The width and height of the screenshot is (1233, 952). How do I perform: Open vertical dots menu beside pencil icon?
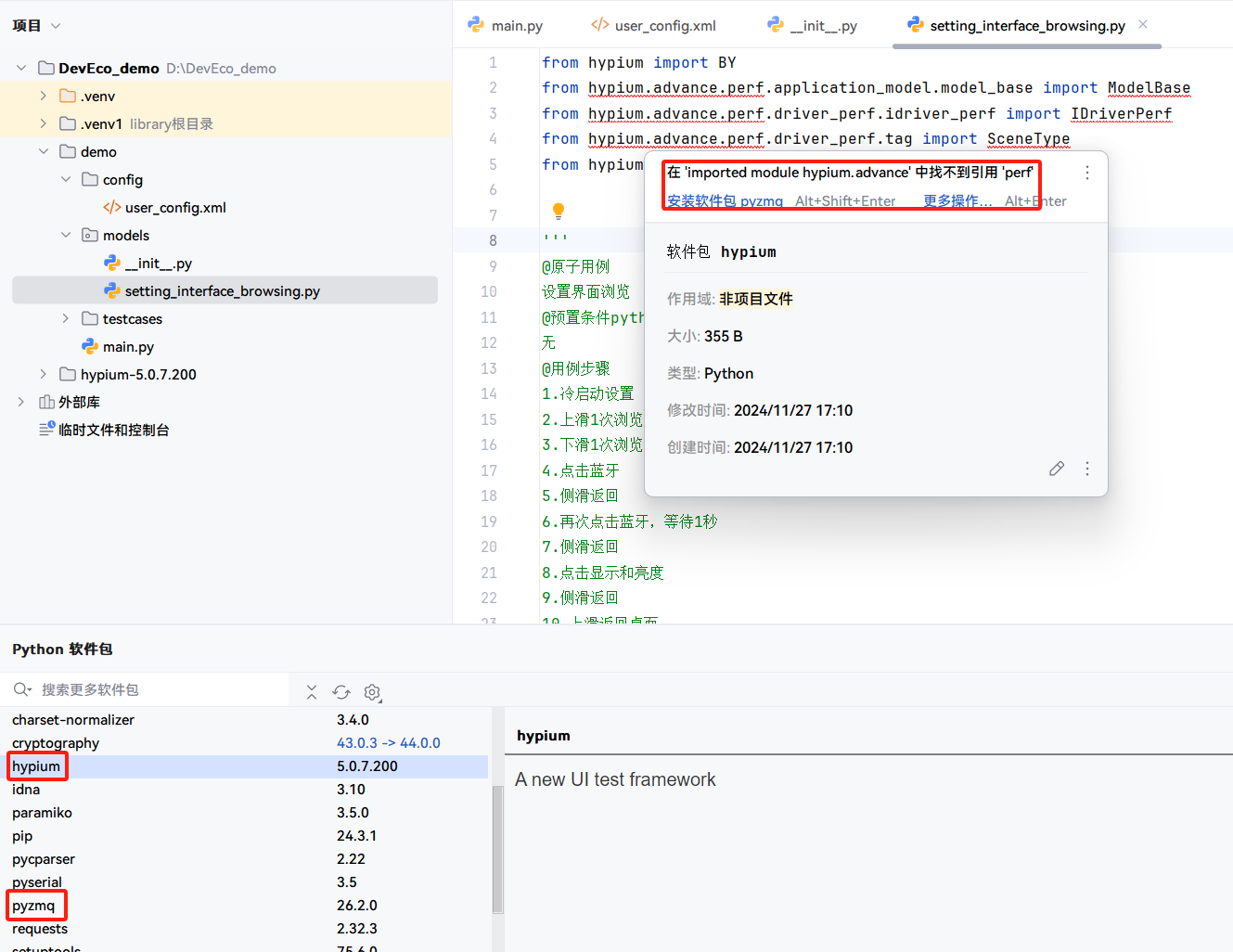point(1087,469)
